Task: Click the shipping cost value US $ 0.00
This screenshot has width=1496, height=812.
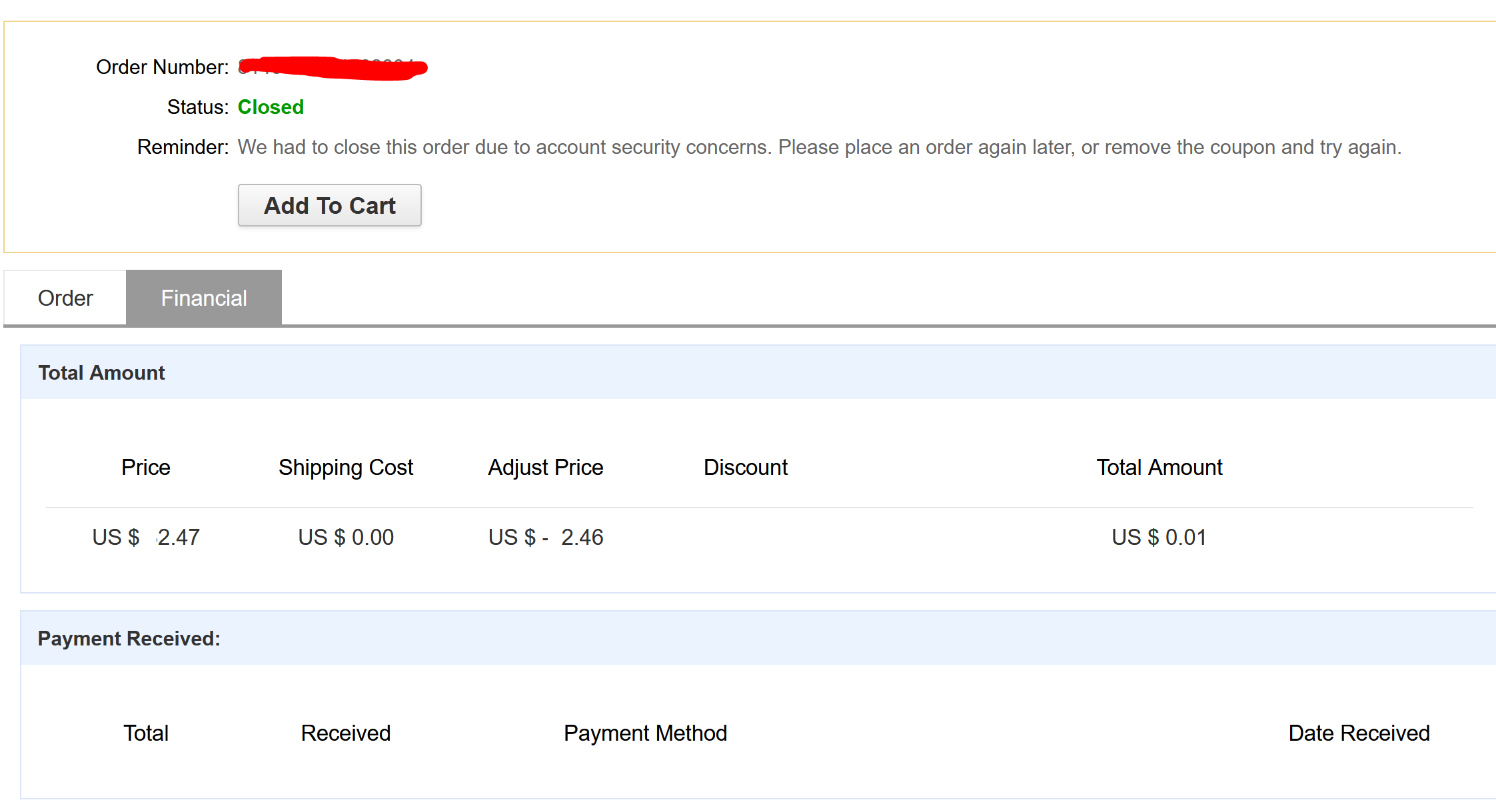Action: pos(346,537)
